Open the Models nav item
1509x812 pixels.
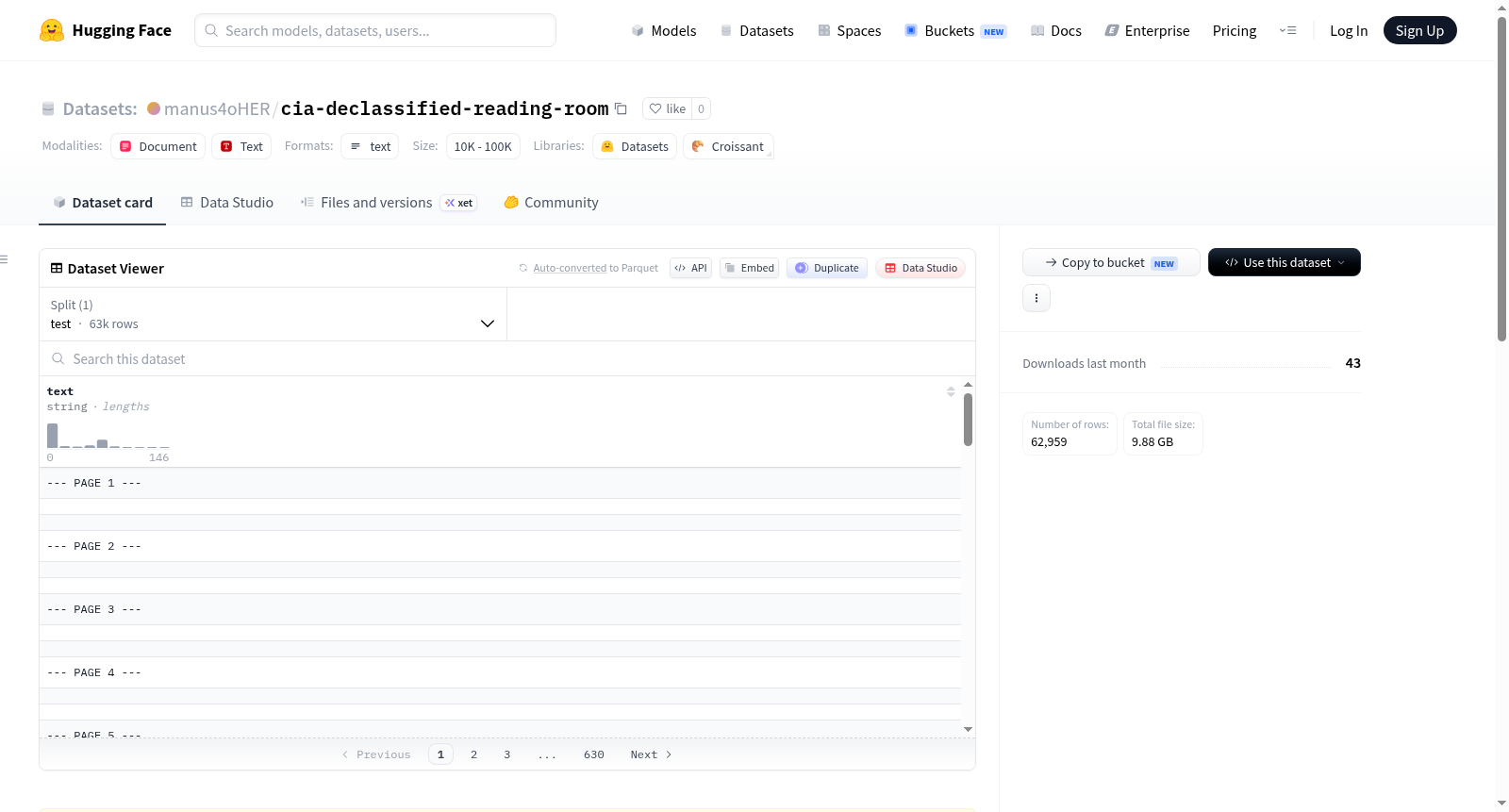(x=664, y=30)
